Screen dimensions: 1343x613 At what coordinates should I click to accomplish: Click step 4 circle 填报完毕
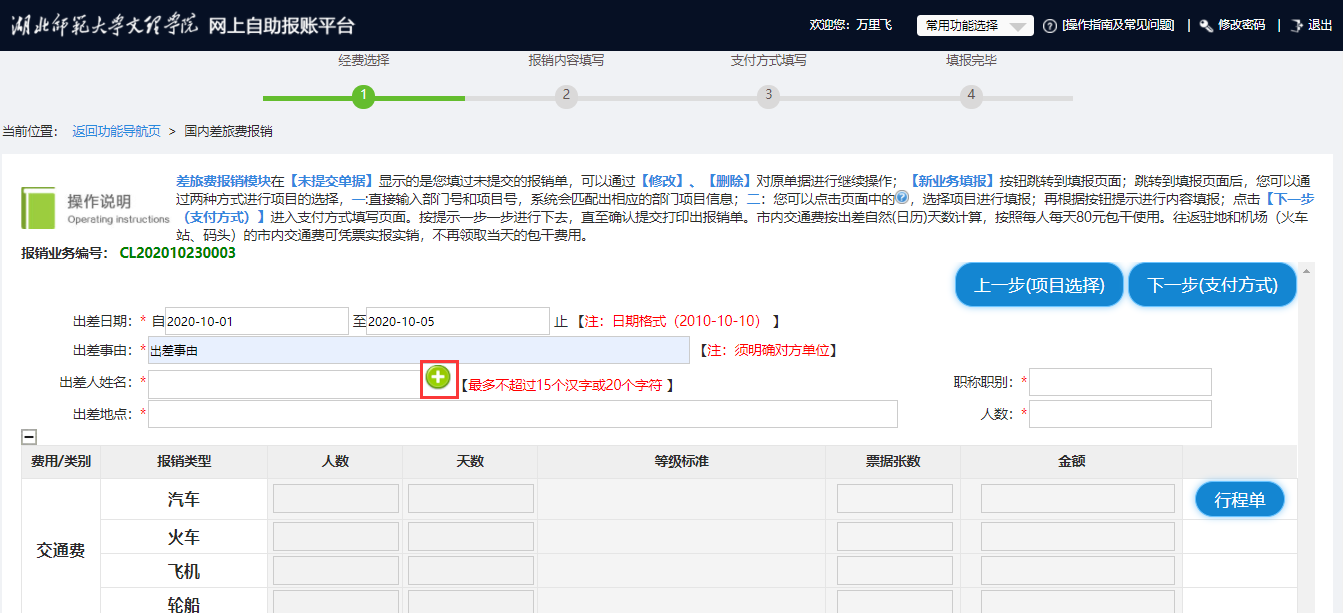click(x=970, y=96)
